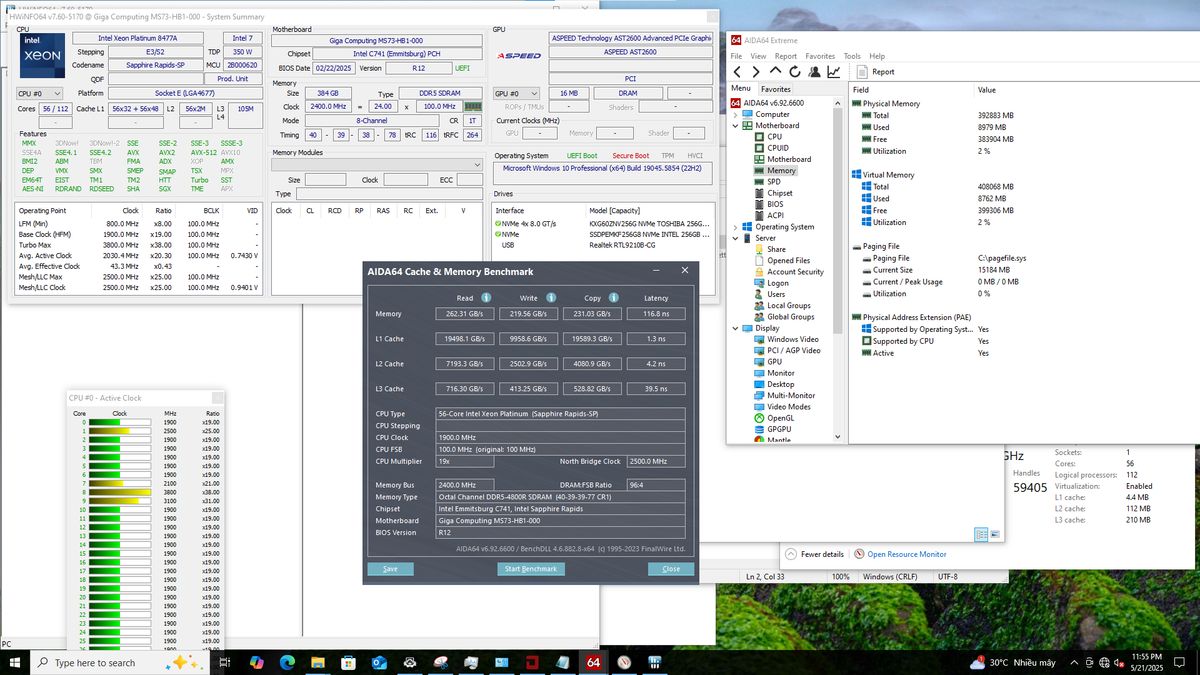This screenshot has height=675, width=1200.
Task: Click the Report document icon in AIDA64
Action: coord(860,71)
